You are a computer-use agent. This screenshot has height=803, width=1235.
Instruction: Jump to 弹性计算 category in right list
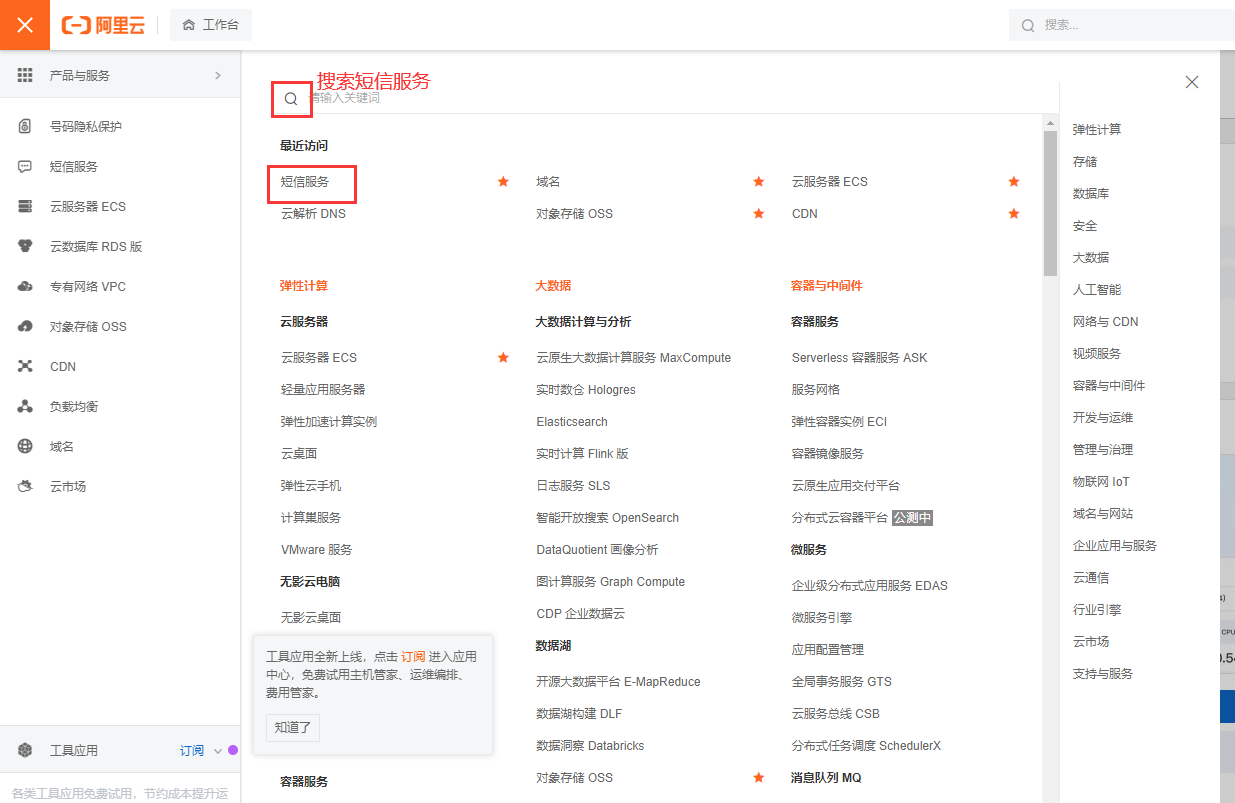1097,130
